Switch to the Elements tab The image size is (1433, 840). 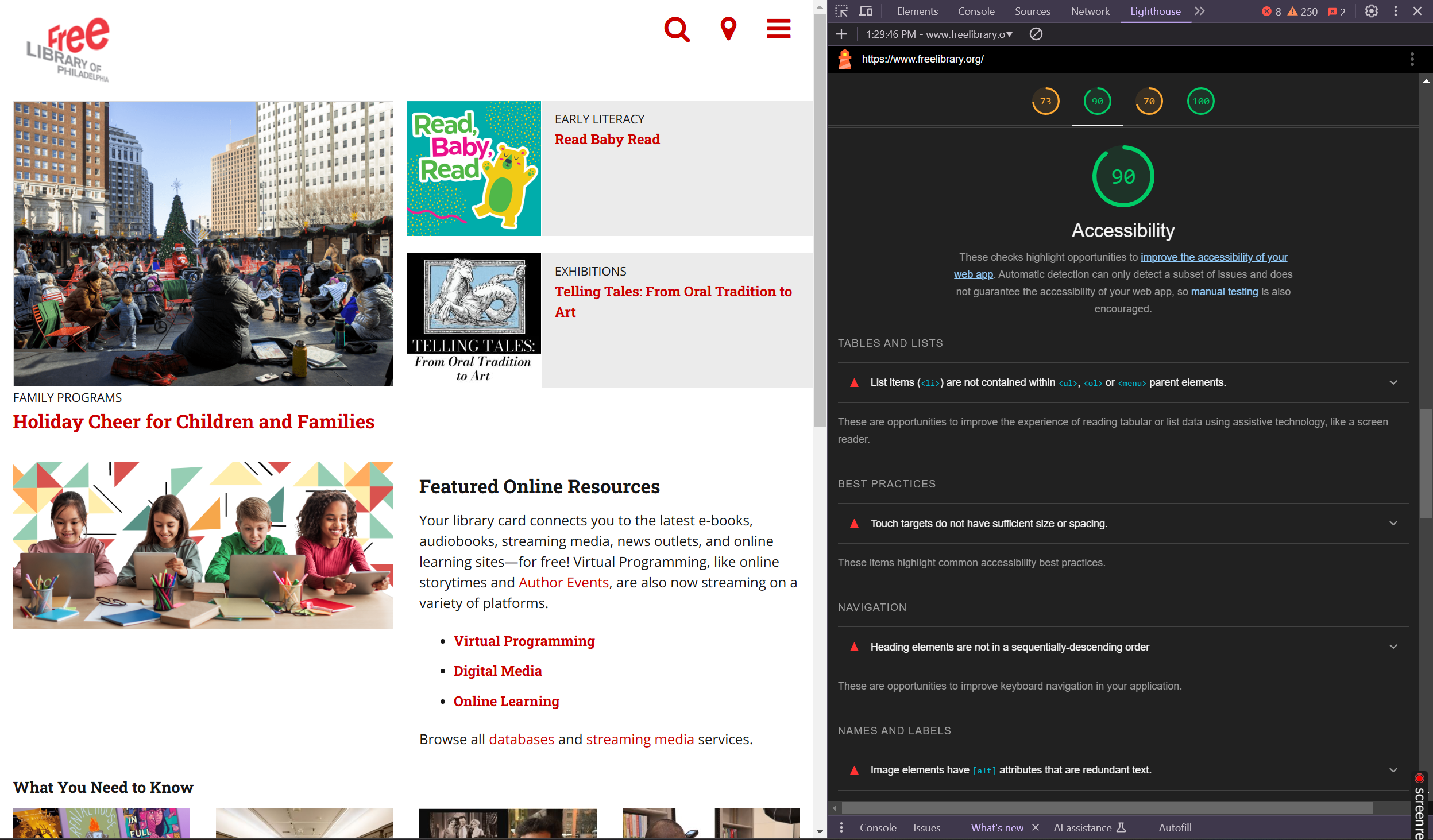tap(917, 11)
